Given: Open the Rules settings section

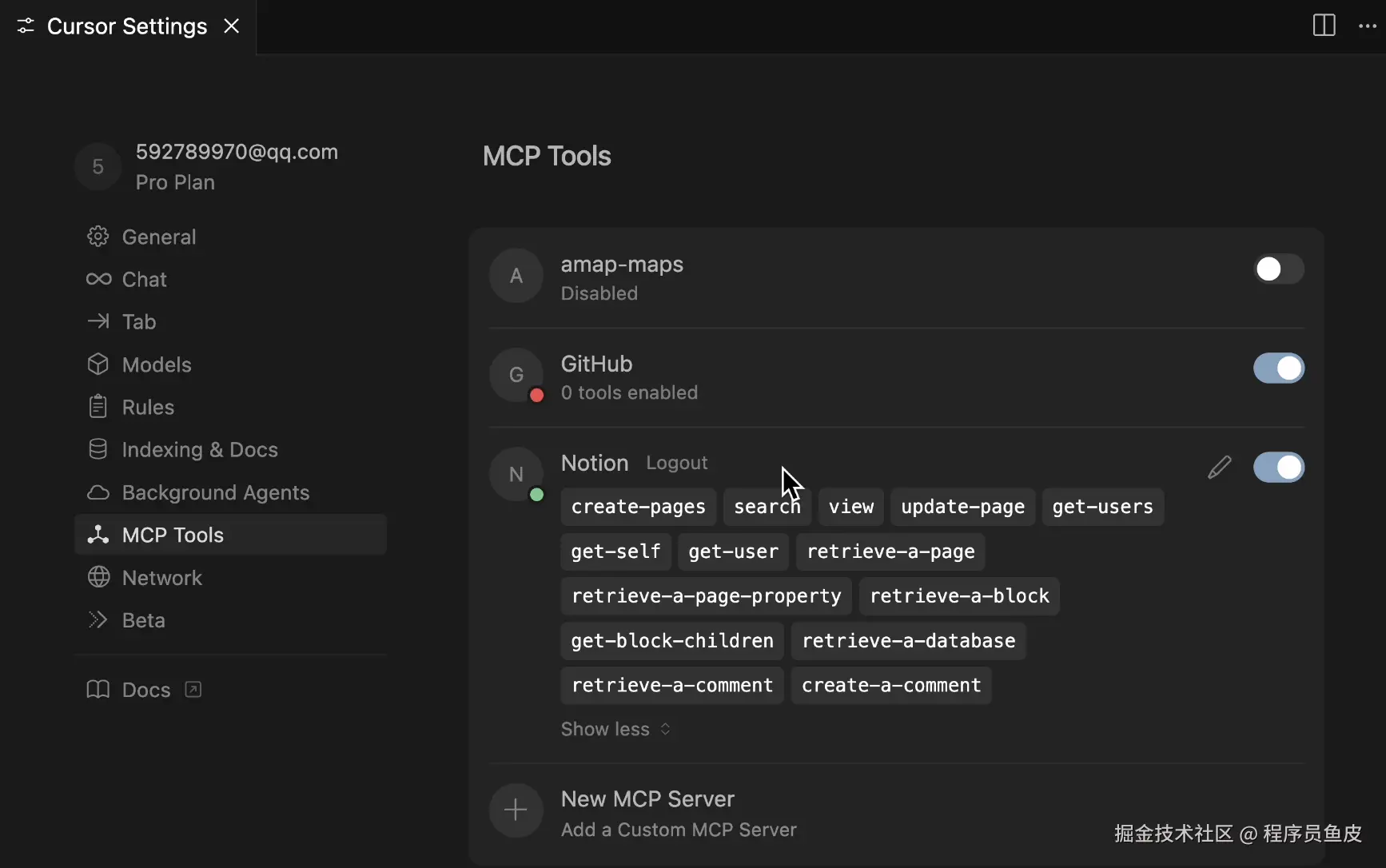Looking at the screenshot, I should (148, 407).
